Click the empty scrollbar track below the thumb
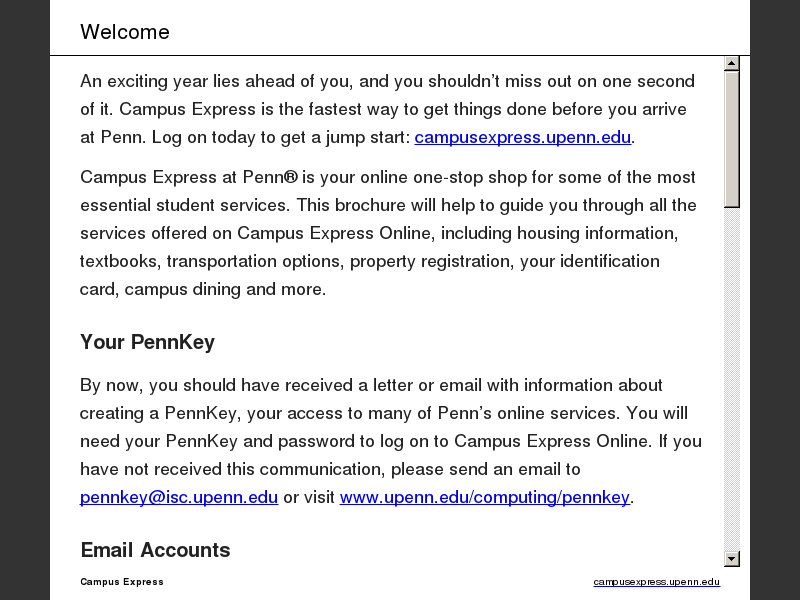This screenshot has width=800, height=600. point(732,380)
